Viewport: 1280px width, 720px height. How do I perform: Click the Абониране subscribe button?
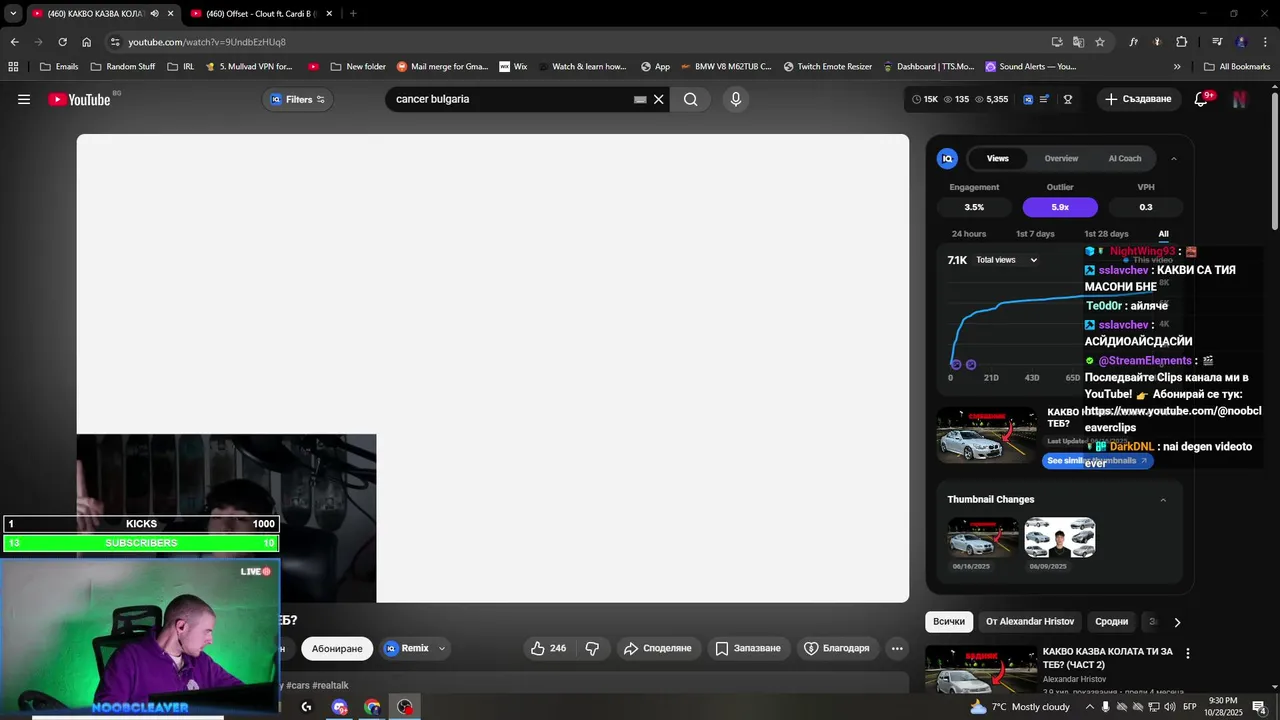(337, 649)
